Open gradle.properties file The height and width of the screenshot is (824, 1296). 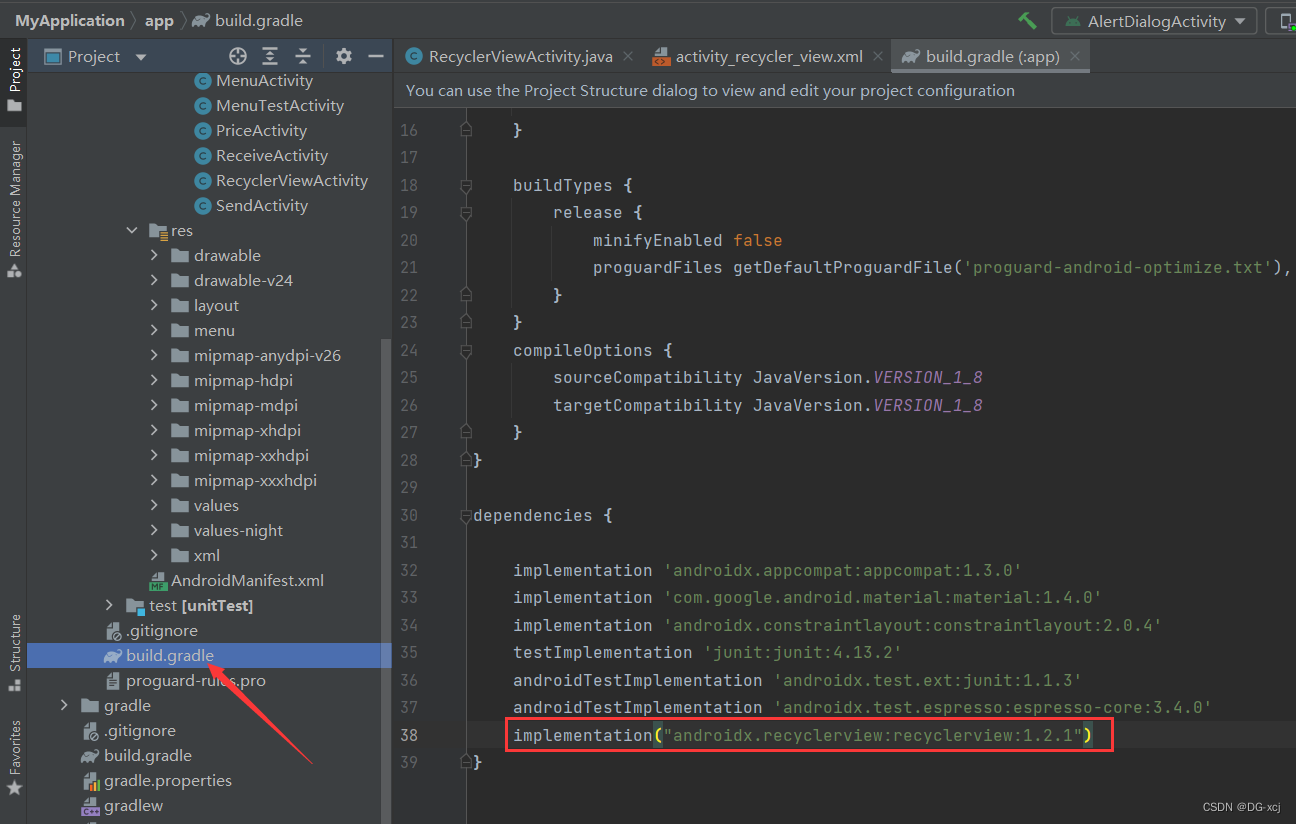pyautogui.click(x=157, y=781)
